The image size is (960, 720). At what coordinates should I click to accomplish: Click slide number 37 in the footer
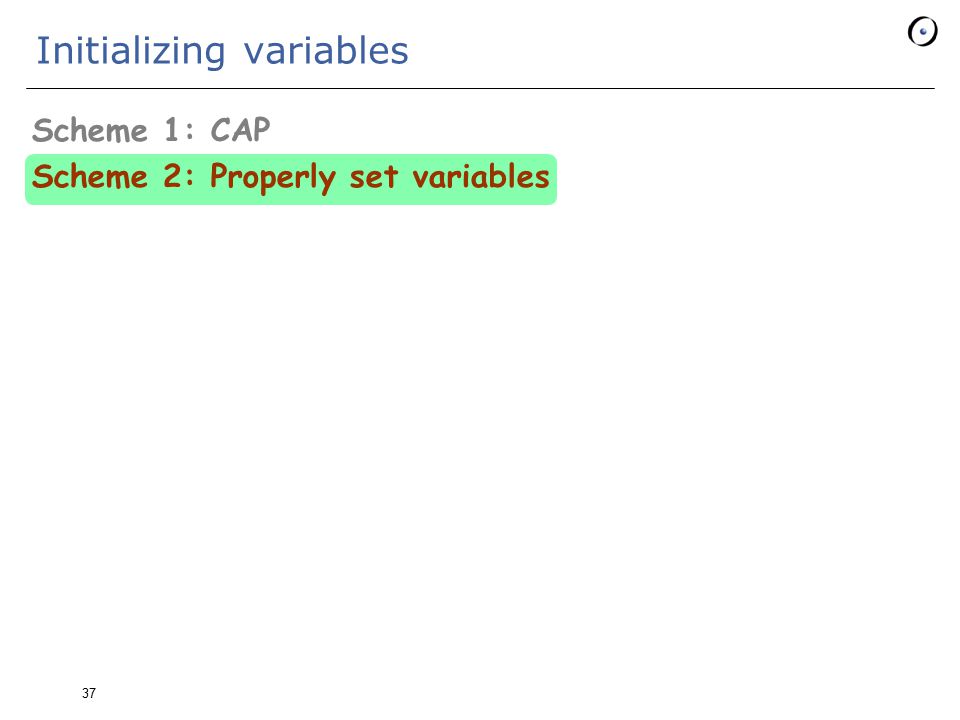(89, 693)
